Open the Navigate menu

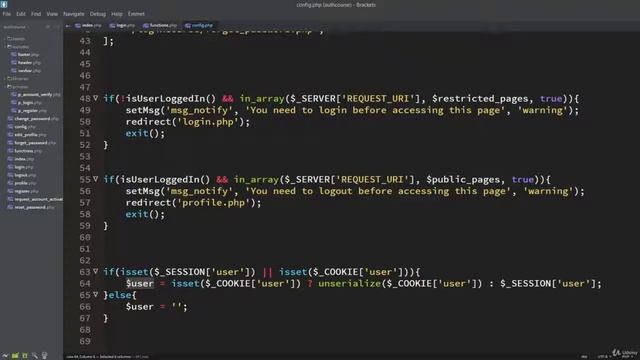(x=74, y=14)
